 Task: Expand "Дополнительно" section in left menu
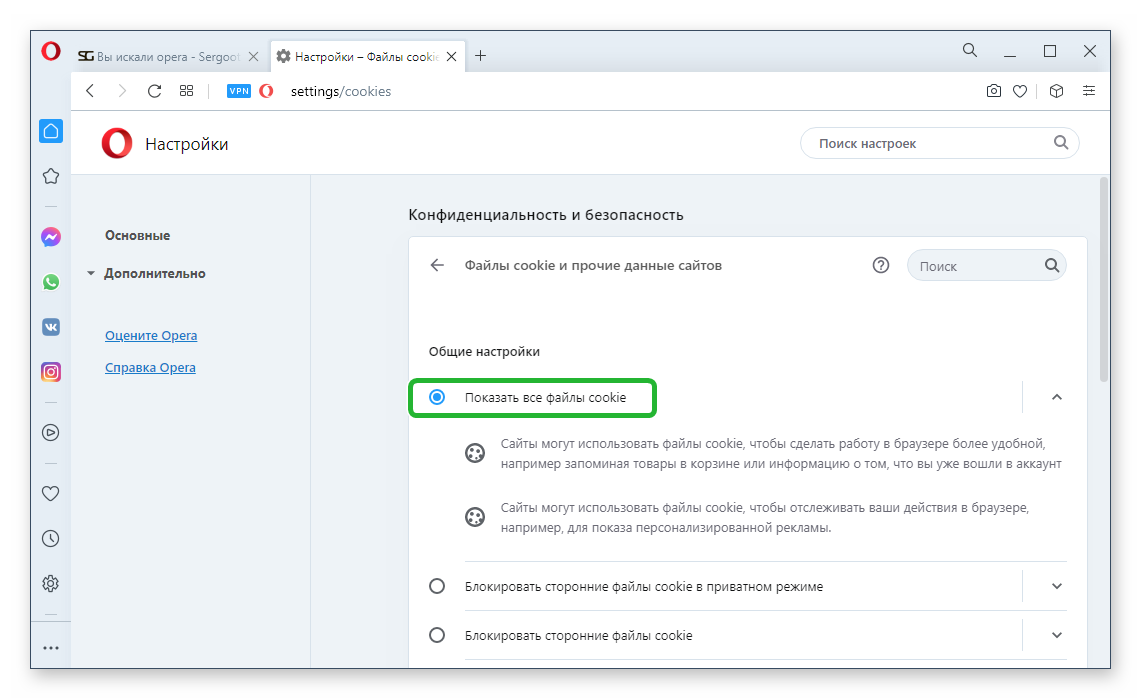pos(154,273)
